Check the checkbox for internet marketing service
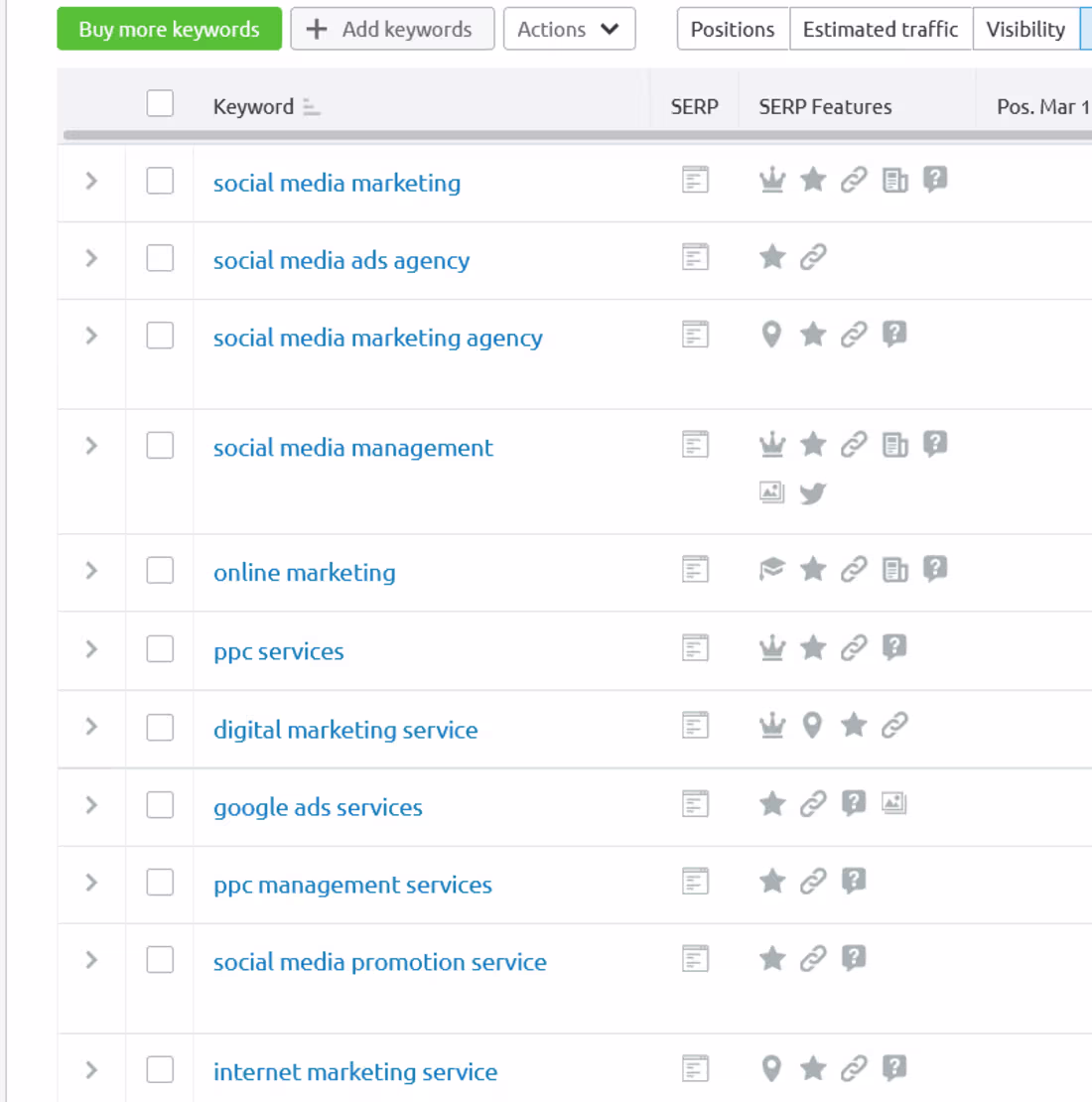The image size is (1092, 1102). point(160,1069)
